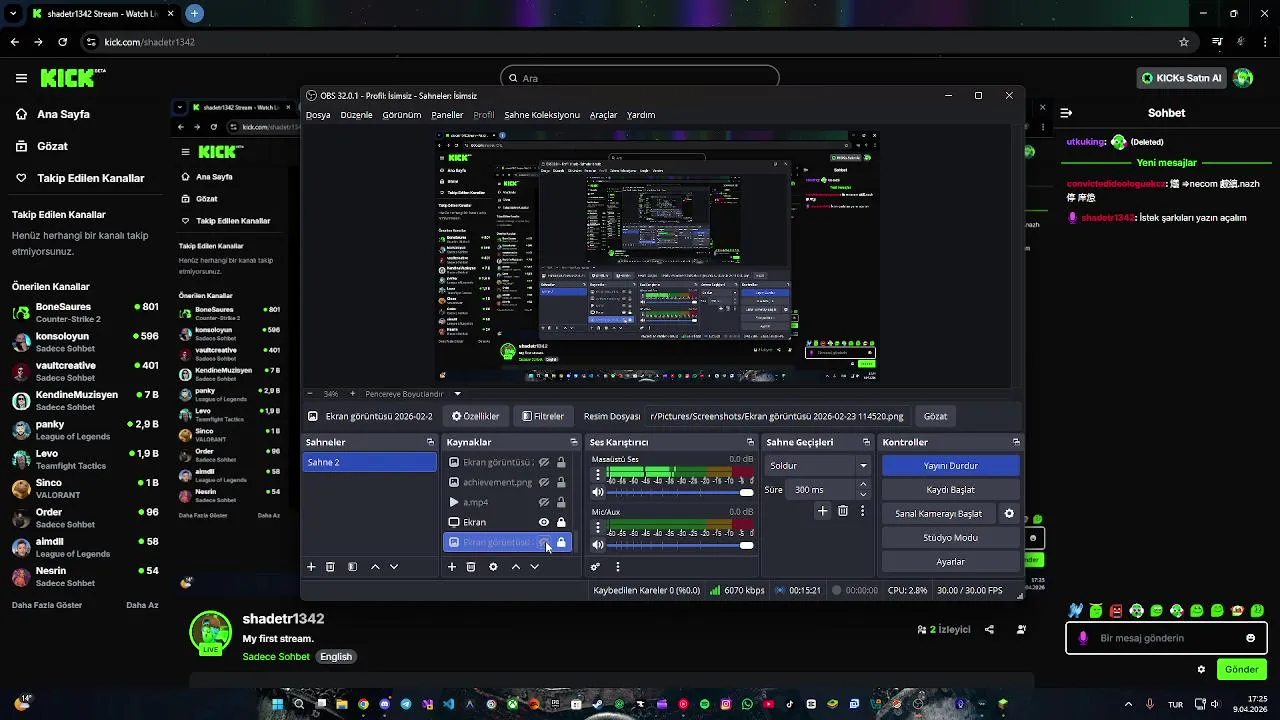
Task: Mute Masaüstü Ses audio
Action: pyautogui.click(x=598, y=492)
